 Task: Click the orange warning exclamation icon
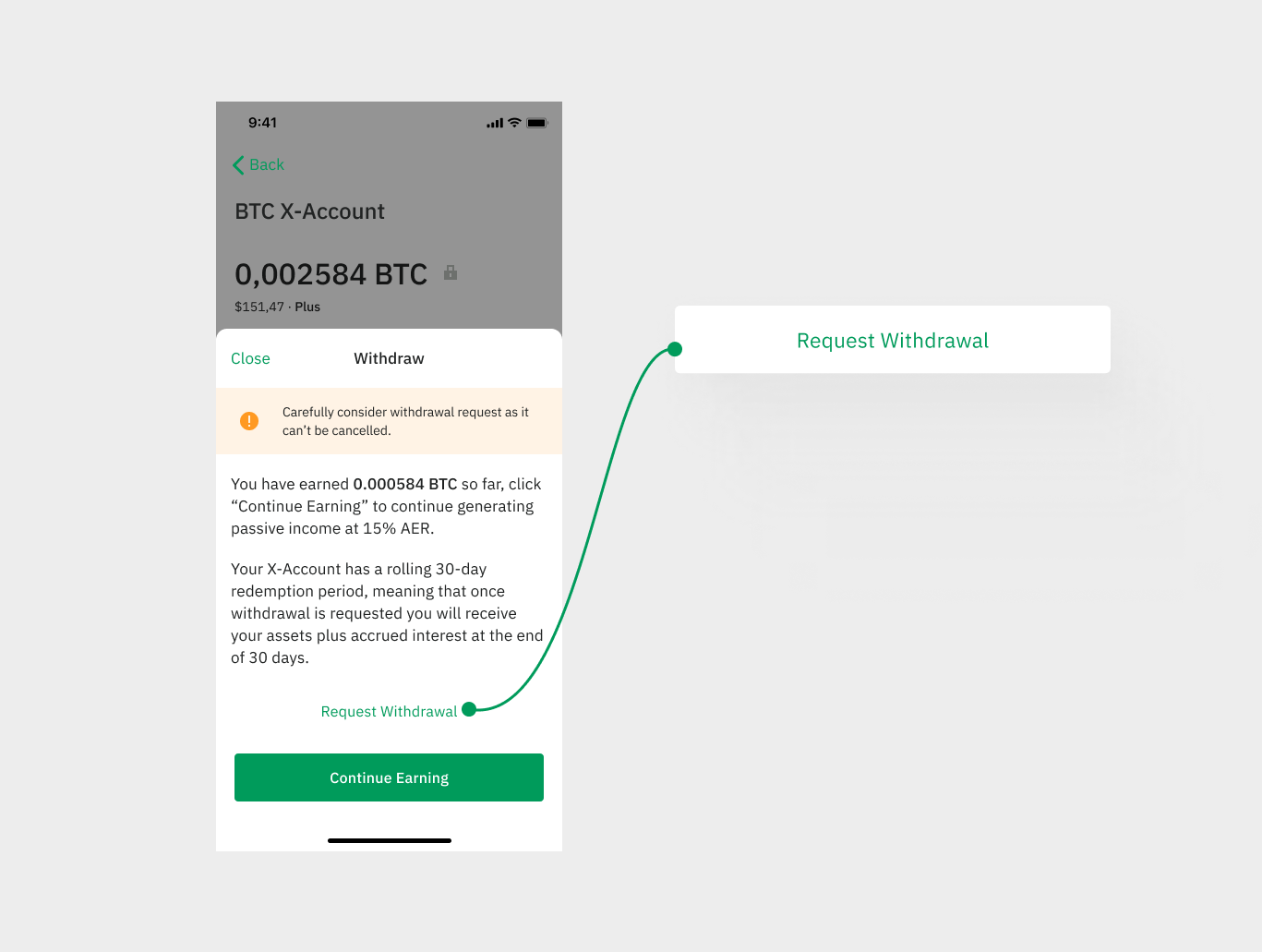(x=249, y=421)
